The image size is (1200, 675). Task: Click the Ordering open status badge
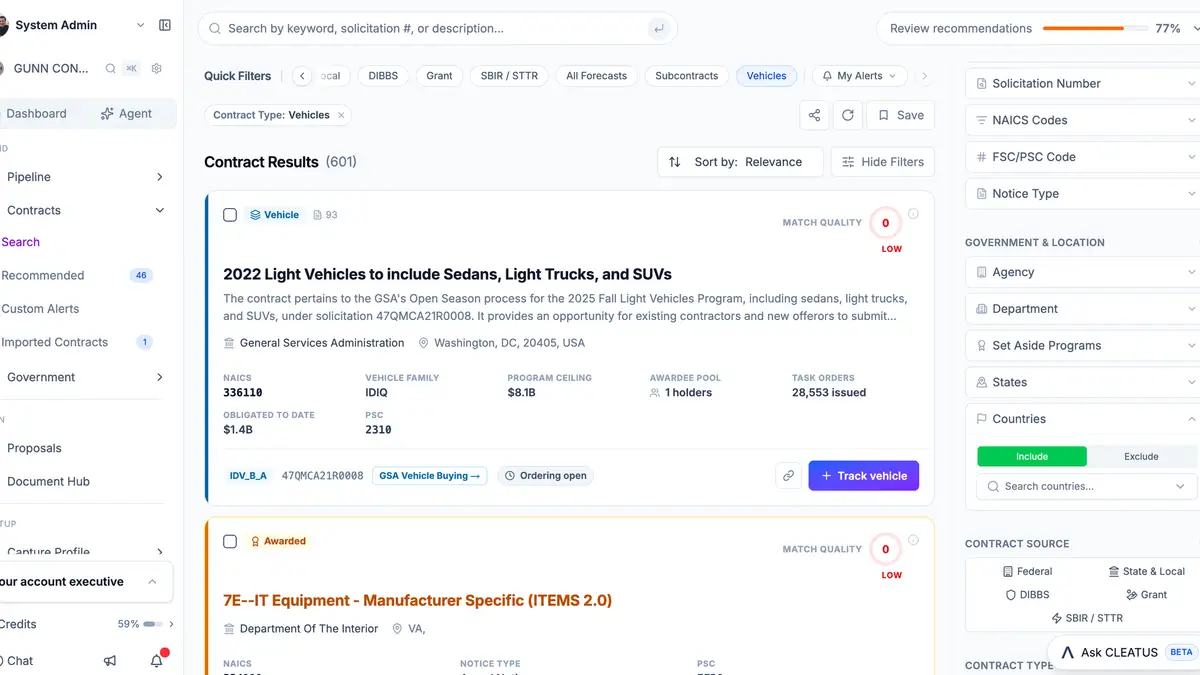[546, 476]
